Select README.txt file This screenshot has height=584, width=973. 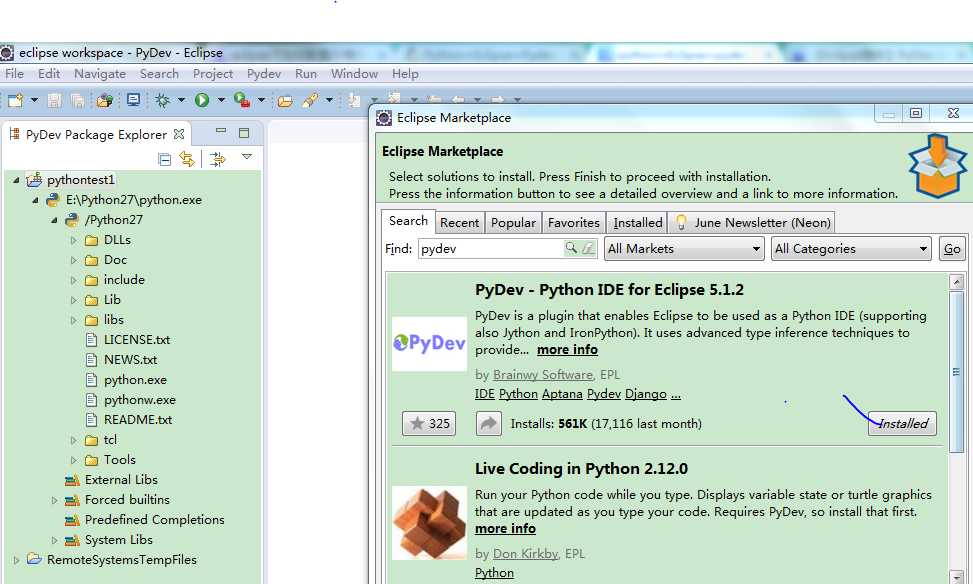(x=138, y=420)
